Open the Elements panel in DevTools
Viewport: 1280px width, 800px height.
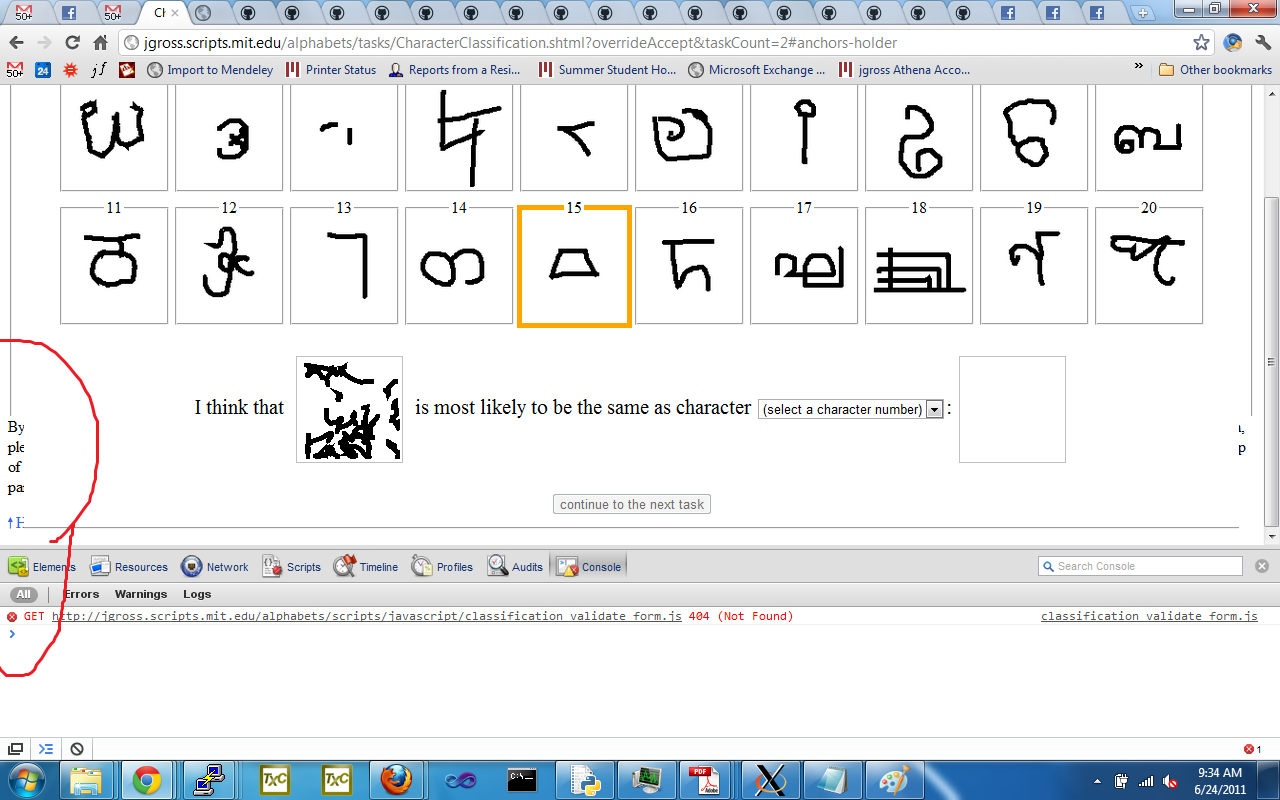[42, 567]
